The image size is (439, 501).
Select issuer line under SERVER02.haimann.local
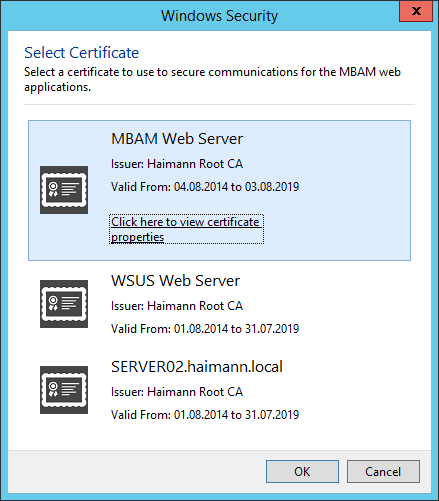(177, 392)
